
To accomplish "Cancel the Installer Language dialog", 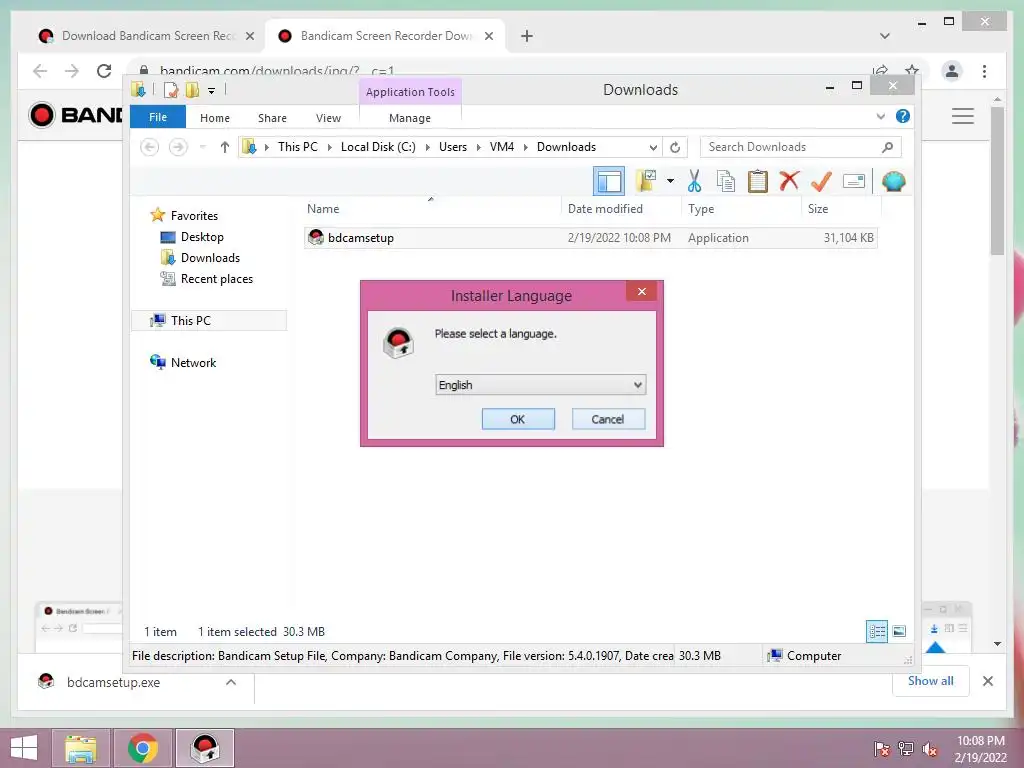I will click(x=608, y=419).
